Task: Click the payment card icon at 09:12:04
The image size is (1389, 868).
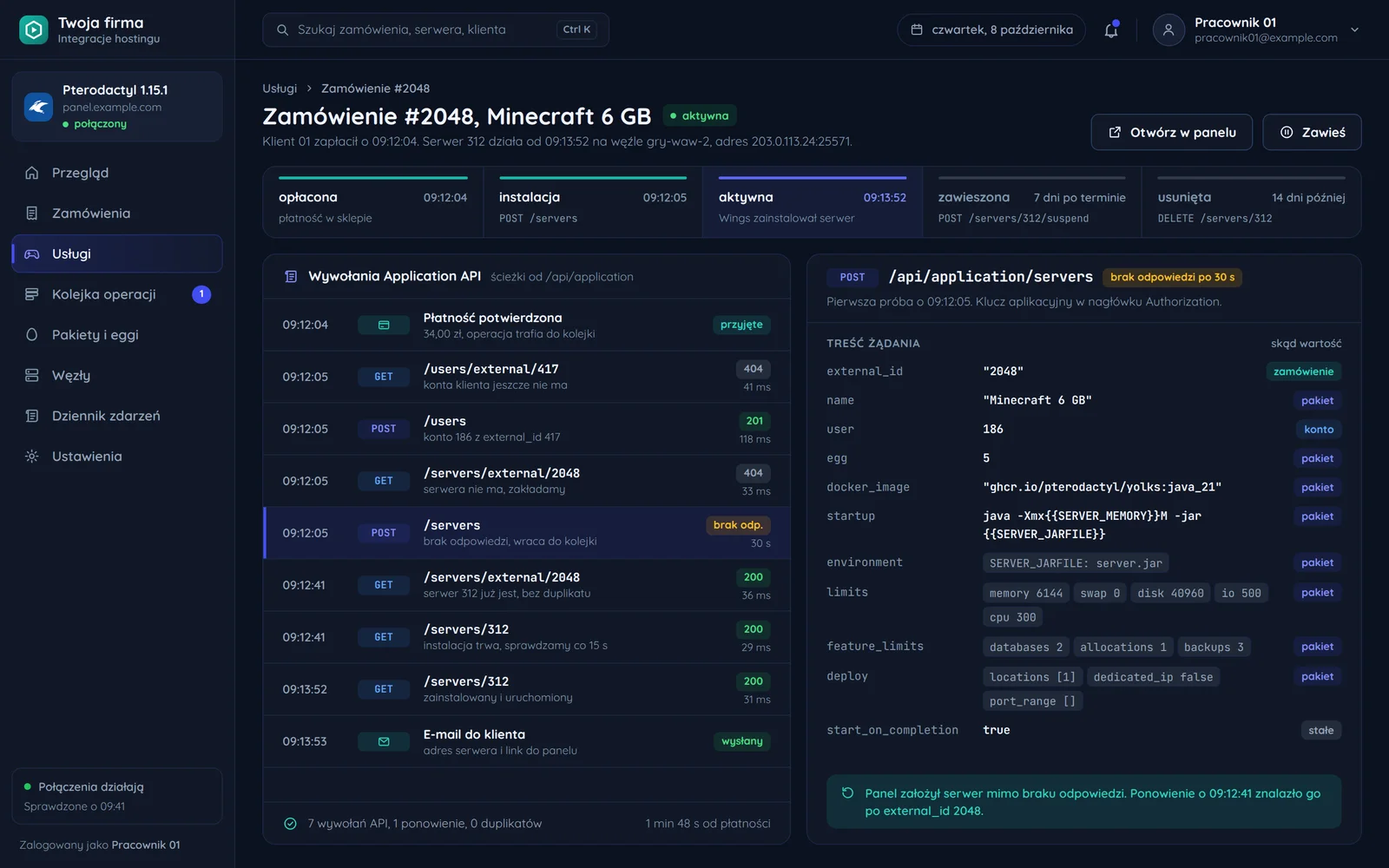Action: click(x=384, y=325)
